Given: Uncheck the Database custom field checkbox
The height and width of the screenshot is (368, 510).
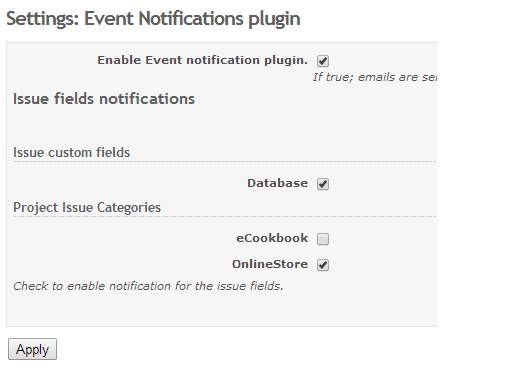Looking at the screenshot, I should coord(323,184).
